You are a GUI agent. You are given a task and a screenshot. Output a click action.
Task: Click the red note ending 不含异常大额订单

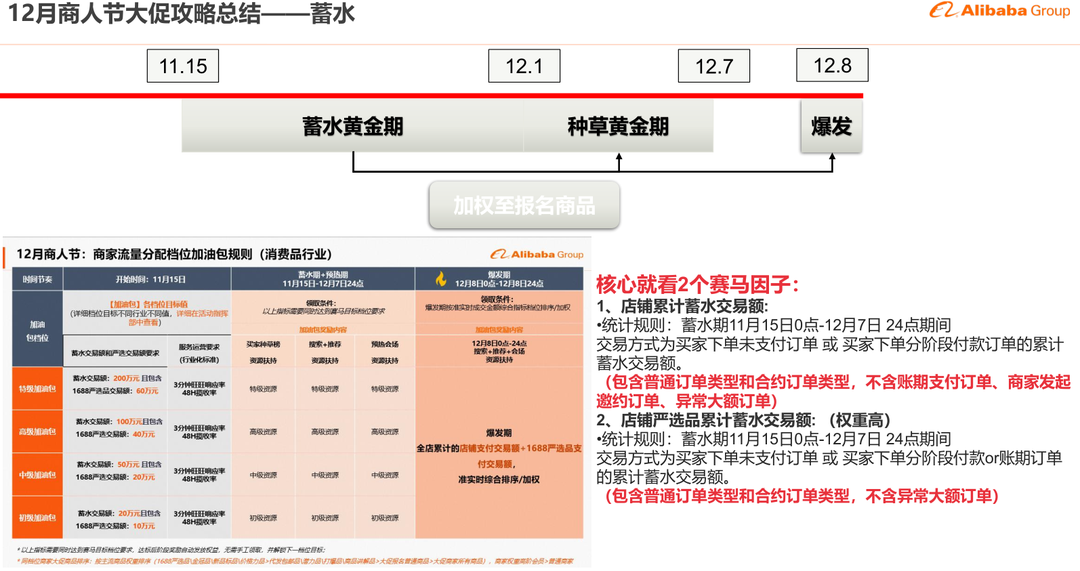801,495
